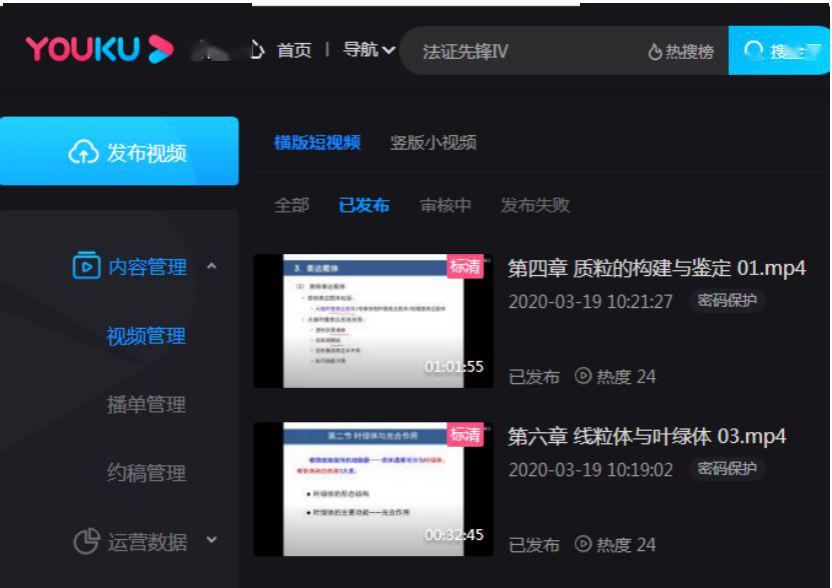Select the 发布失败 filter tab
The width and height of the screenshot is (832, 588).
(x=535, y=205)
